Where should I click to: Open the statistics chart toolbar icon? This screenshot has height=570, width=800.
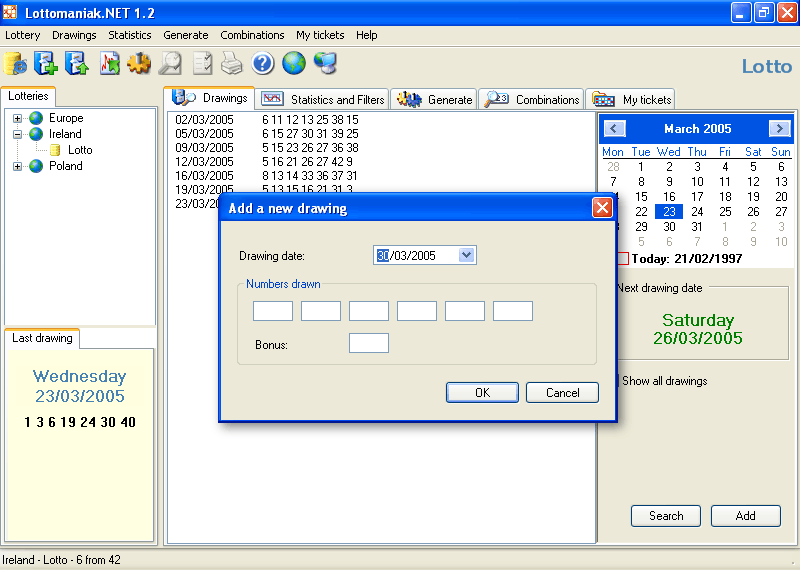click(109, 64)
